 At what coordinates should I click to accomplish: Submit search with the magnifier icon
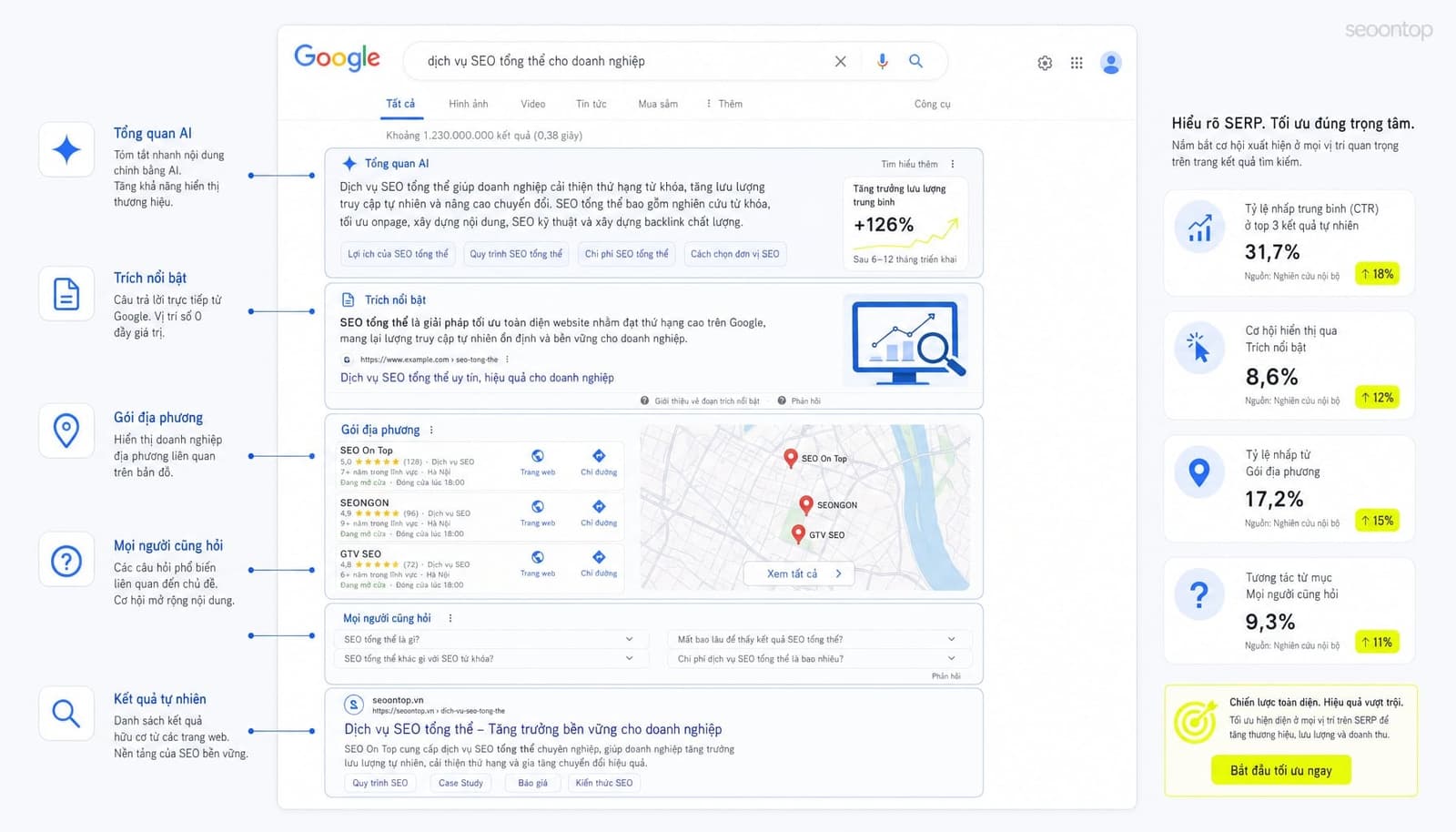click(x=915, y=61)
